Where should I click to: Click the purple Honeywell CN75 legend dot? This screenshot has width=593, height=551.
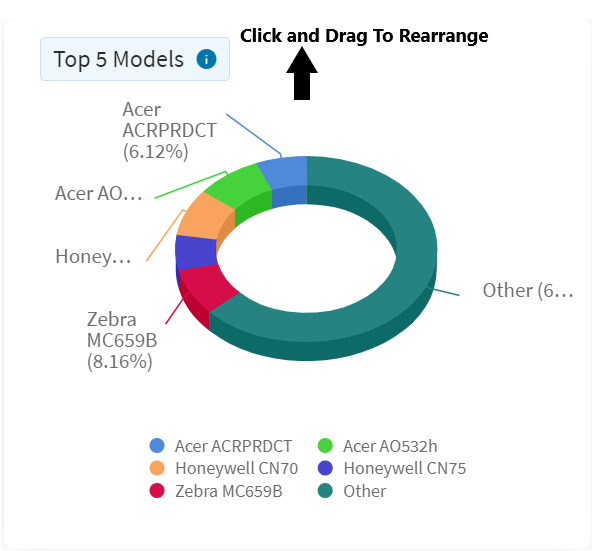[325, 468]
